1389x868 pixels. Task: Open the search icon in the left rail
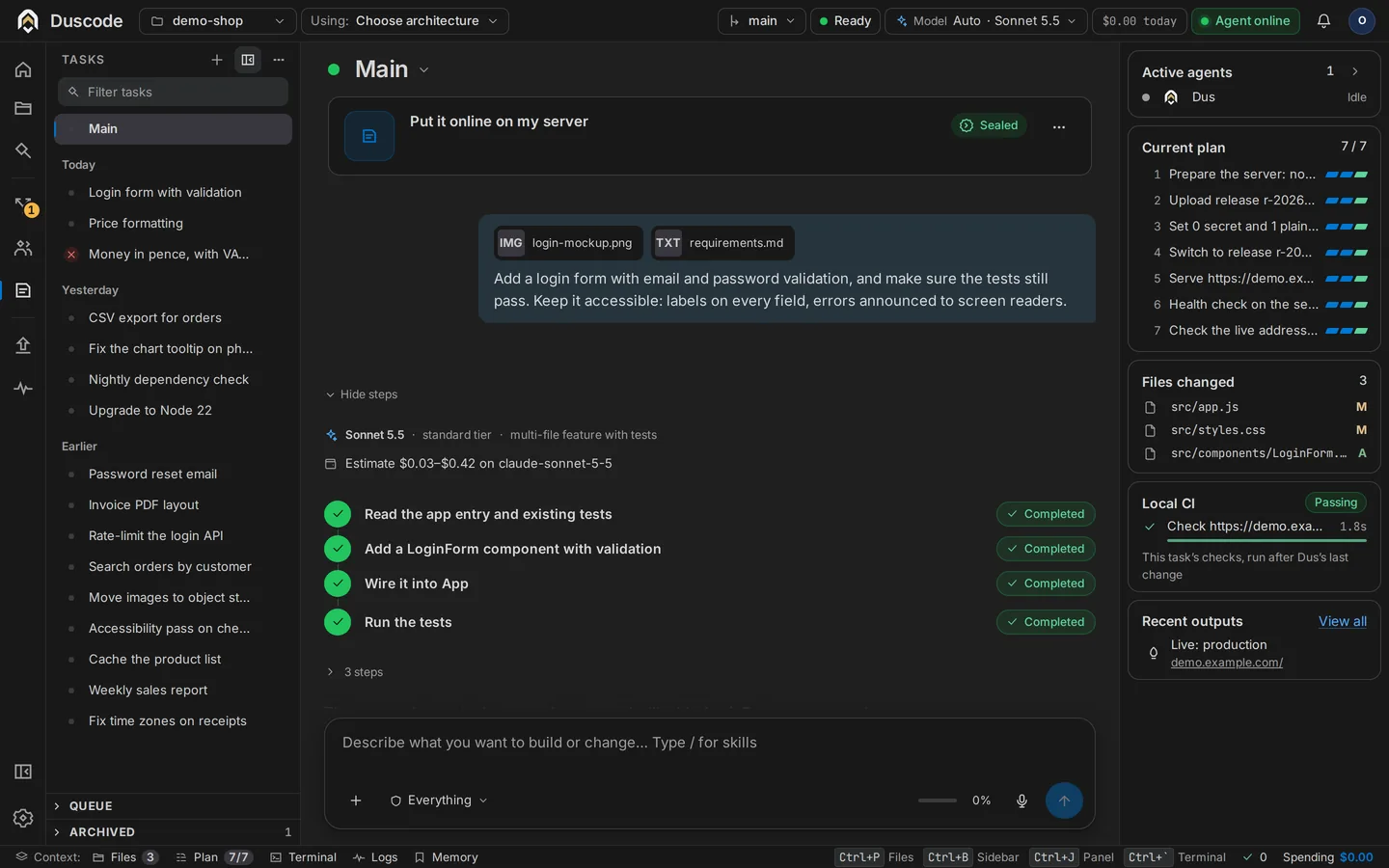click(23, 150)
